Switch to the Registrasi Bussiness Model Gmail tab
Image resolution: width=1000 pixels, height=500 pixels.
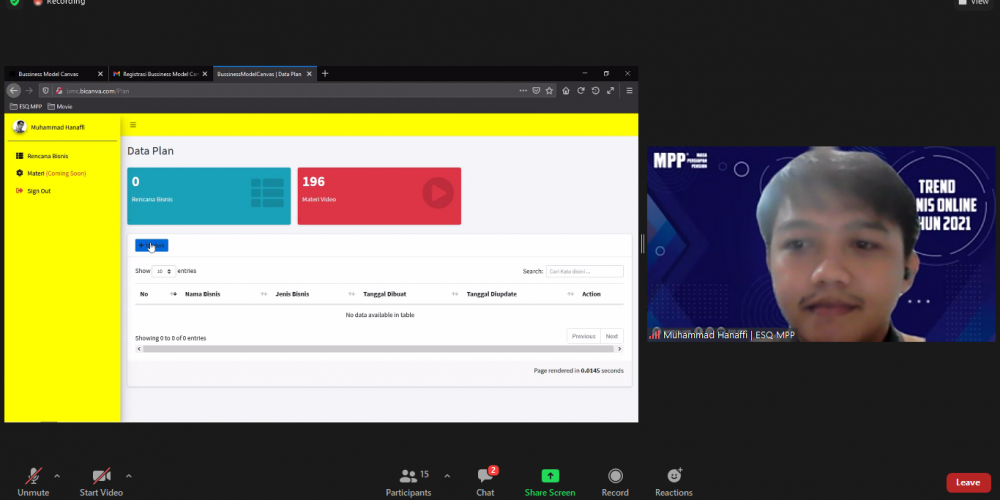pos(156,74)
